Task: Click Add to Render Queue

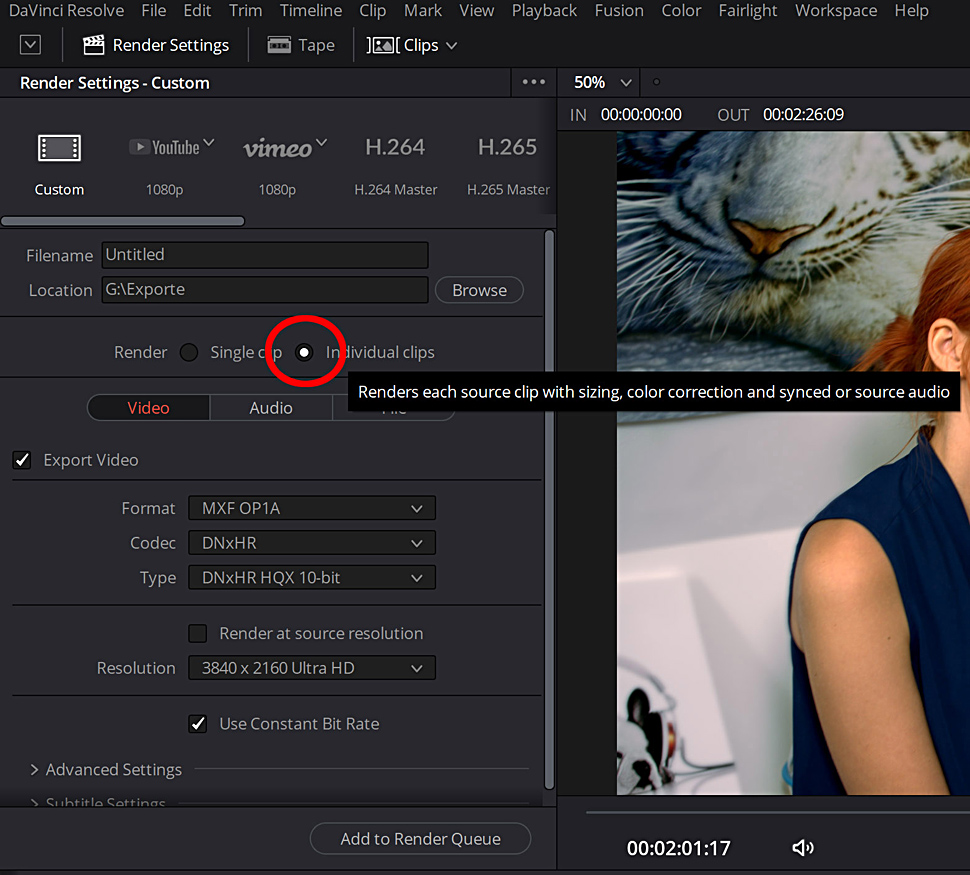Action: [x=421, y=838]
